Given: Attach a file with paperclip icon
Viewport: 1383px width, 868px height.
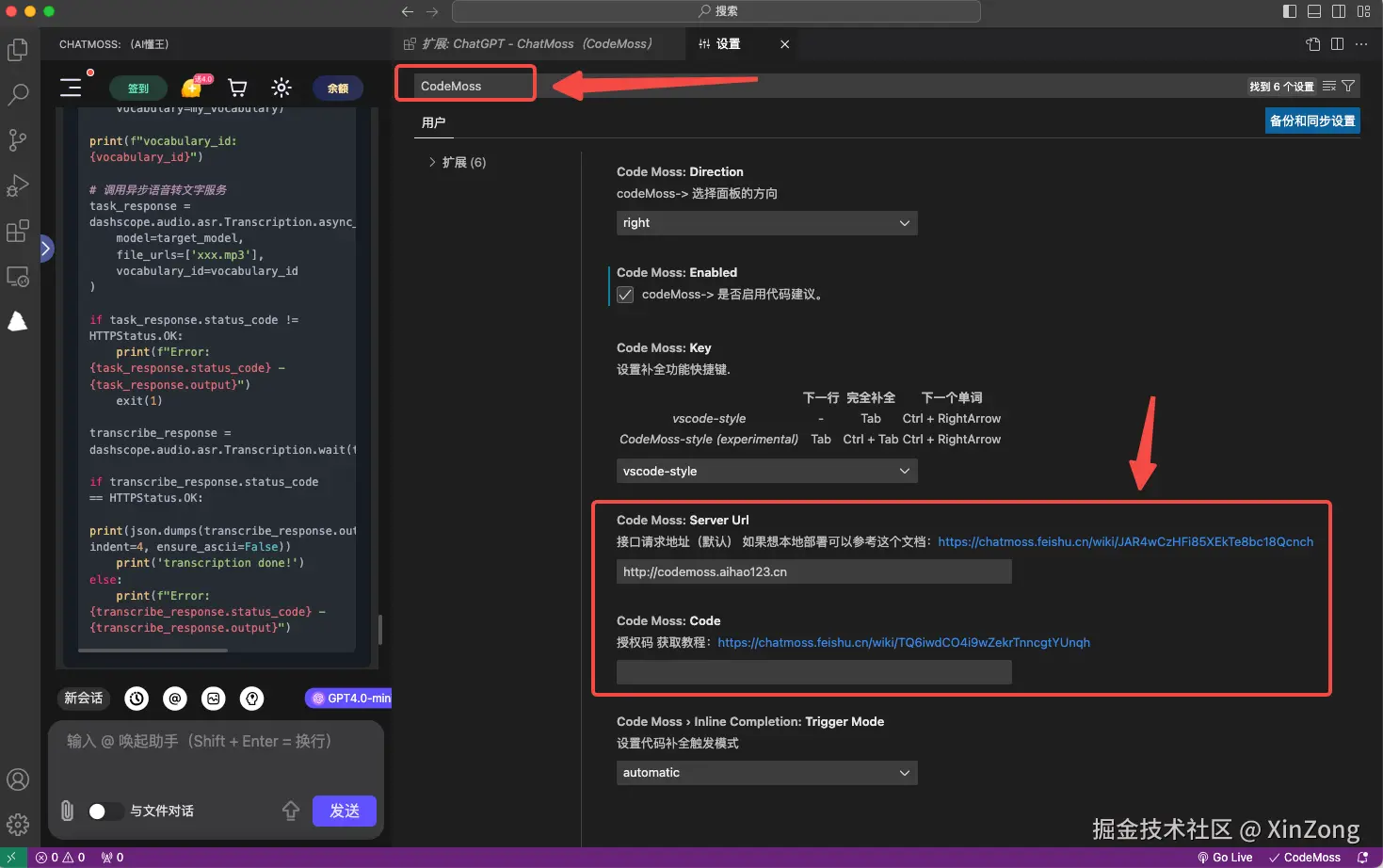Looking at the screenshot, I should [x=67, y=811].
